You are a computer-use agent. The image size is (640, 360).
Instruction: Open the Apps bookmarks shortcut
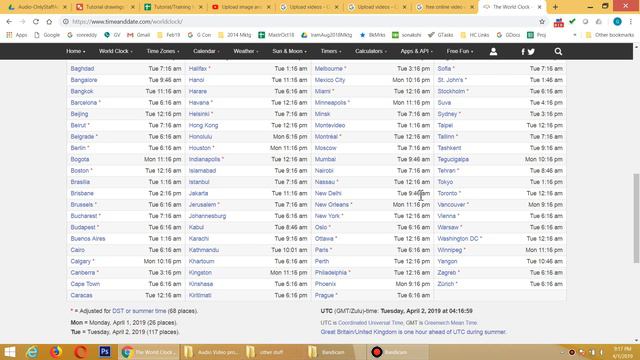[x=16, y=35]
